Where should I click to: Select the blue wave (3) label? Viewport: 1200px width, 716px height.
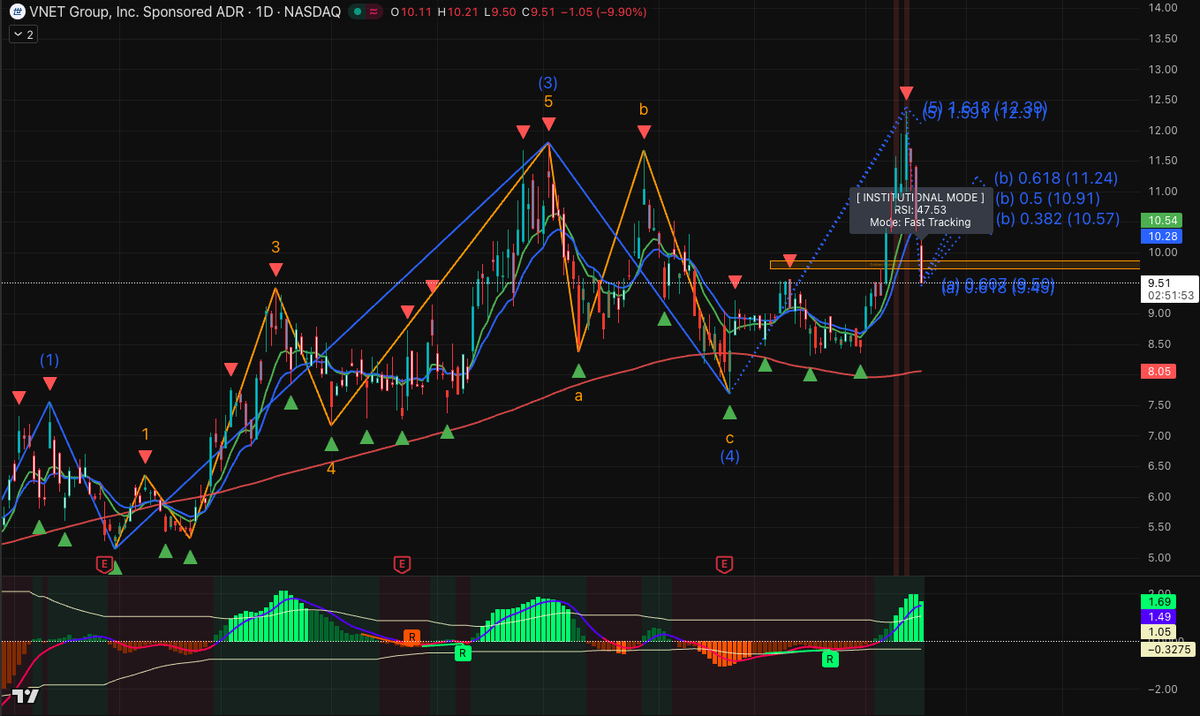548,82
